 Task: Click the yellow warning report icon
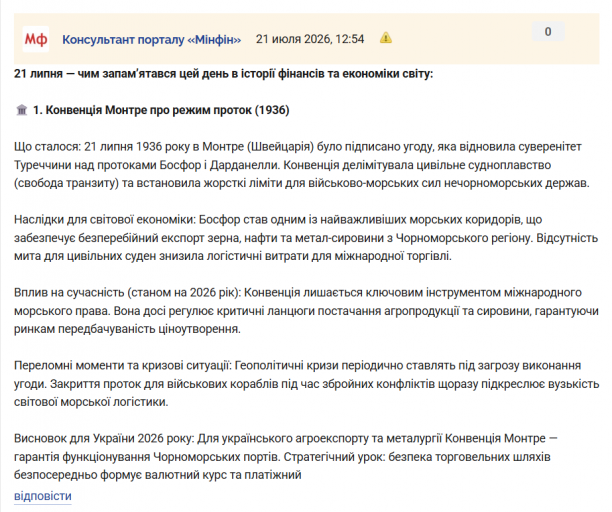386,38
